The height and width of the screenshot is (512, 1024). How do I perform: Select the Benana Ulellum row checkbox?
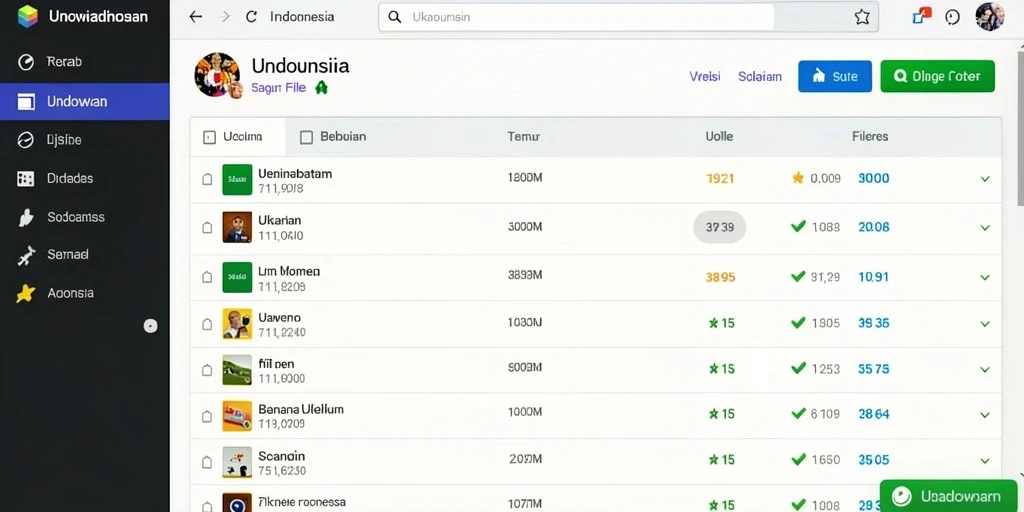207,416
